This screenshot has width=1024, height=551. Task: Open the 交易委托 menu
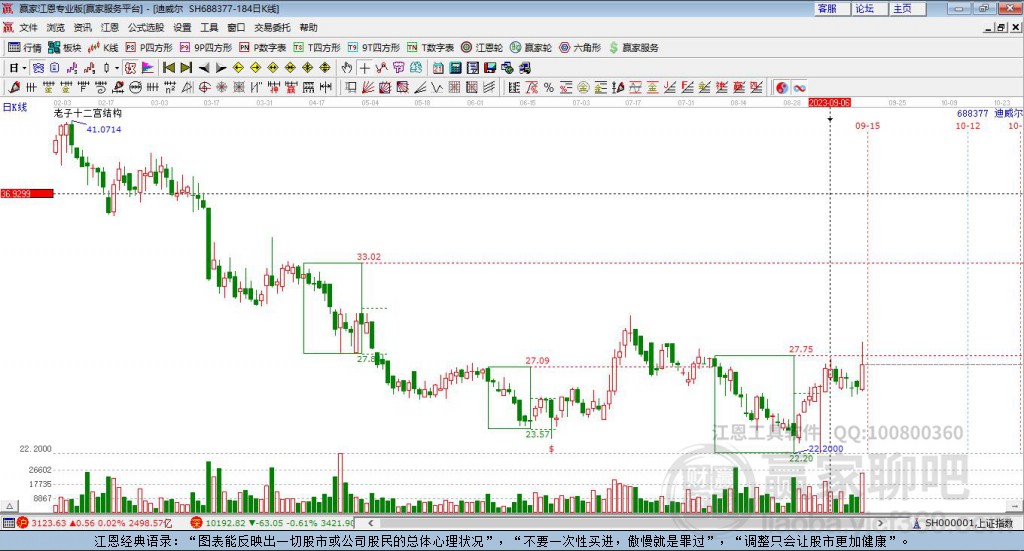(272, 27)
